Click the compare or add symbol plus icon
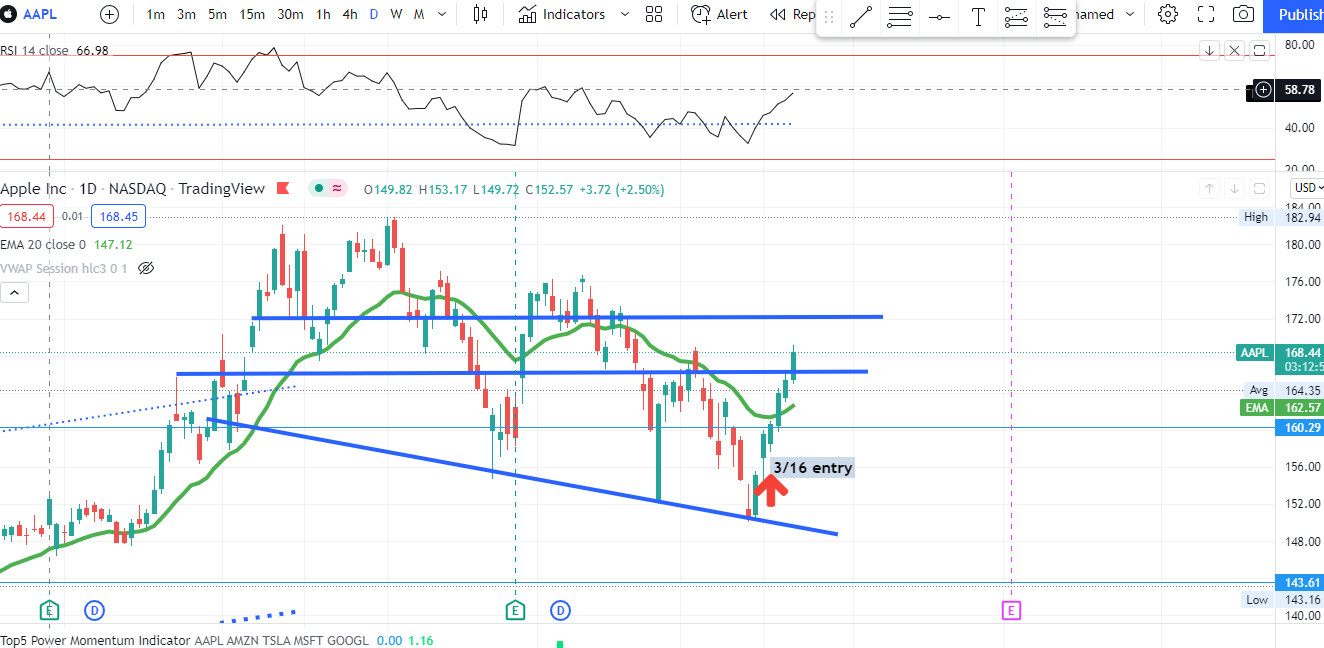 (110, 15)
